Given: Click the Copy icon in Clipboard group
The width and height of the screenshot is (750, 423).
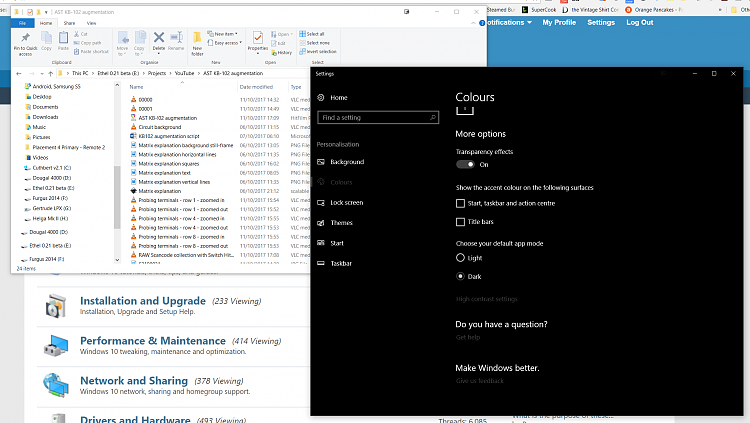Looking at the screenshot, I should 46,38.
